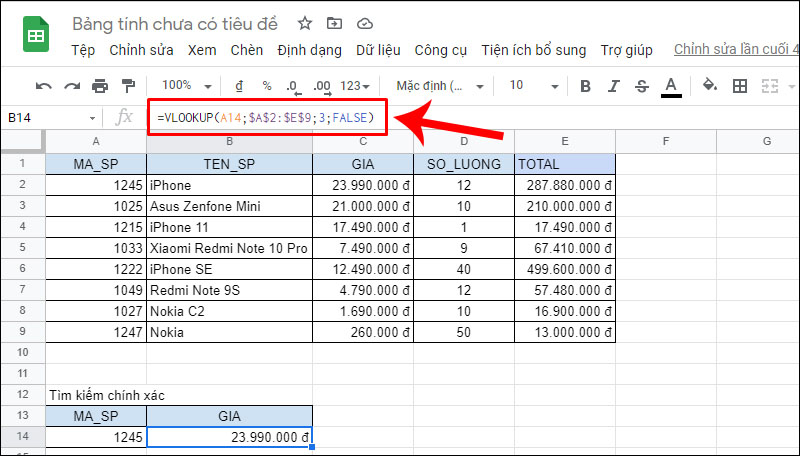Click the percent format button
This screenshot has width=800, height=456.
(267, 86)
